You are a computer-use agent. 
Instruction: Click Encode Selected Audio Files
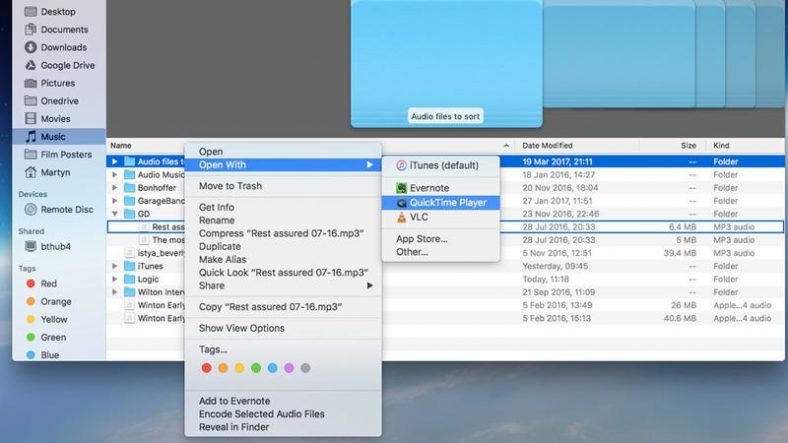(x=261, y=414)
